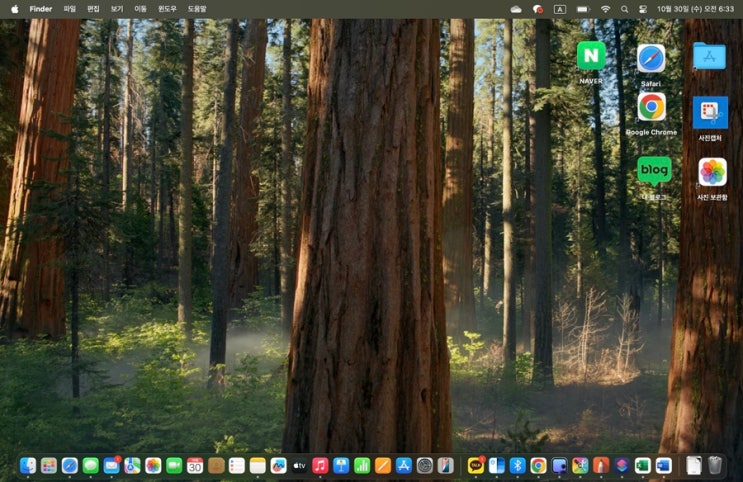Image resolution: width=743 pixels, height=482 pixels.
Task: Open the 파일 menu
Action: pos(70,9)
